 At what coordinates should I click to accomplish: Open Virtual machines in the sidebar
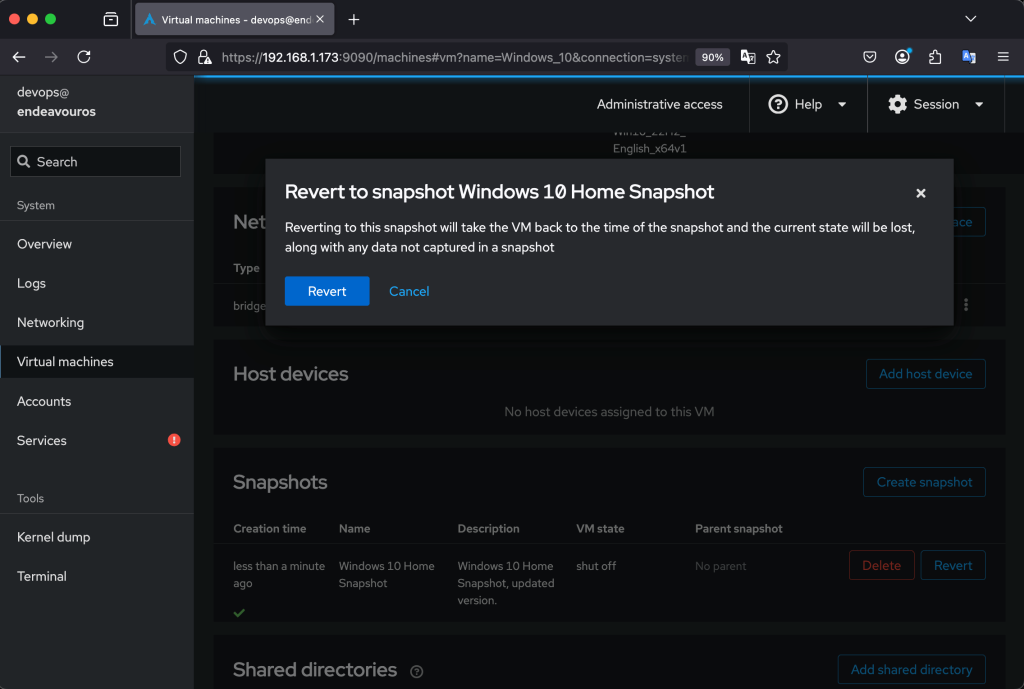[x=97, y=362]
